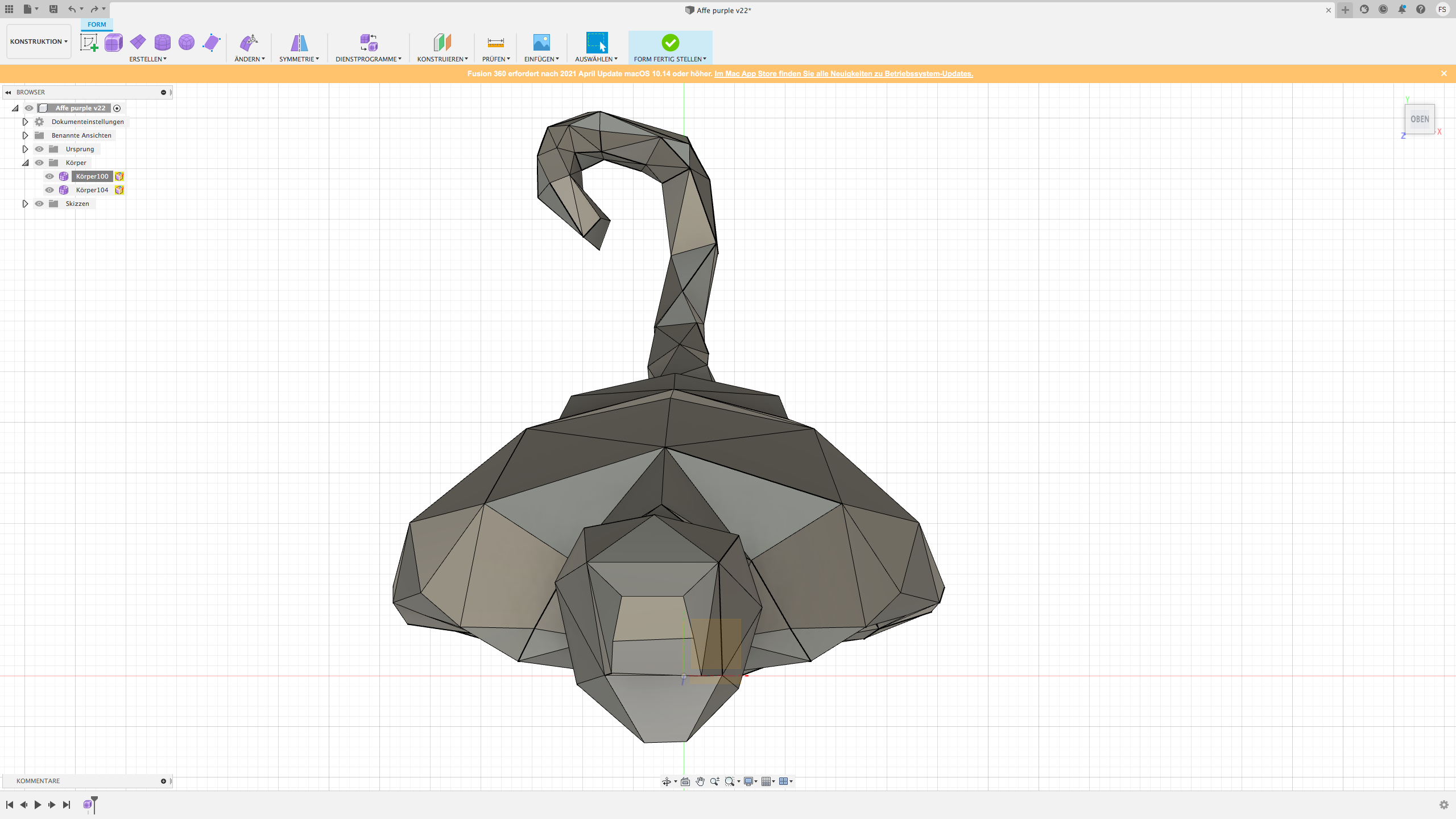
Task: Create a Box form primitive
Action: tap(114, 43)
